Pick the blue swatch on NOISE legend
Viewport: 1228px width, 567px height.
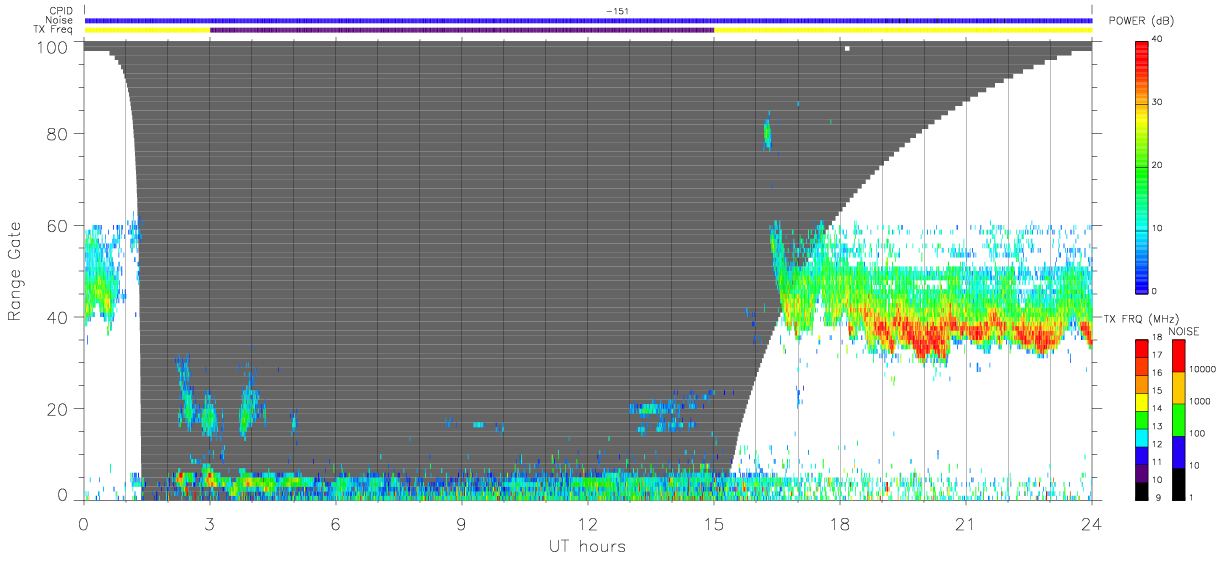point(1178,450)
